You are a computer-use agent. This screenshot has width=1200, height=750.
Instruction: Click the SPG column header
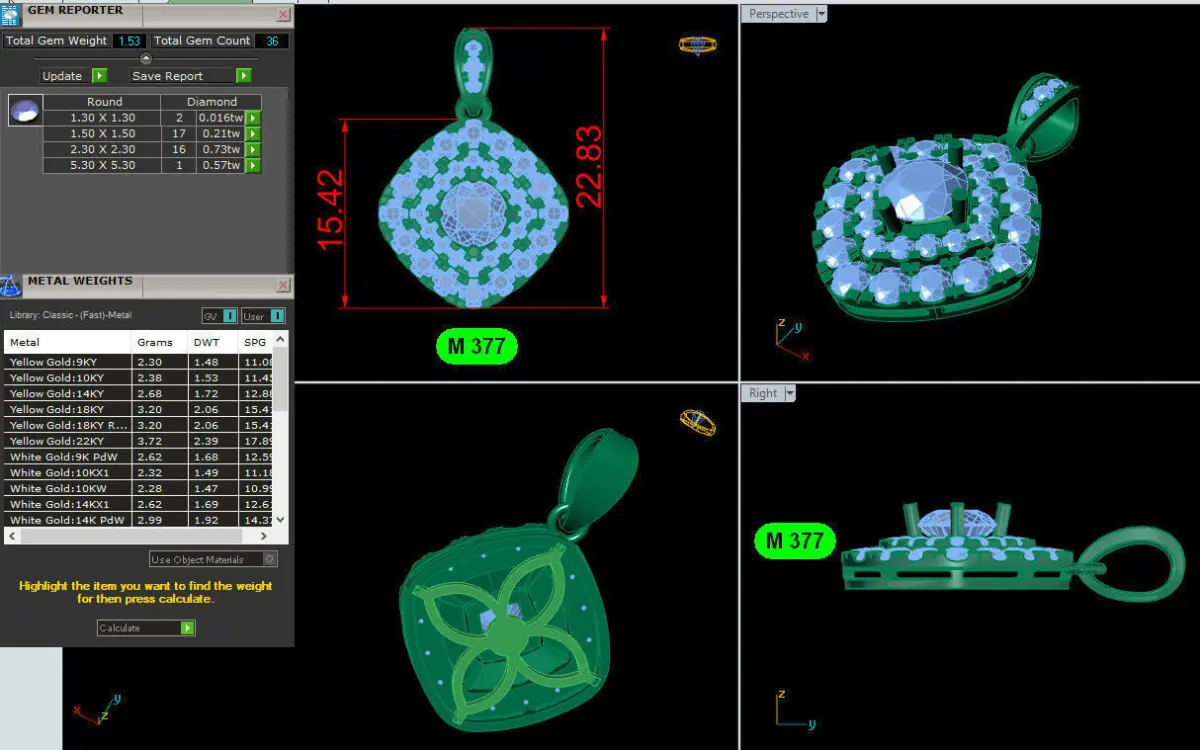pyautogui.click(x=256, y=342)
